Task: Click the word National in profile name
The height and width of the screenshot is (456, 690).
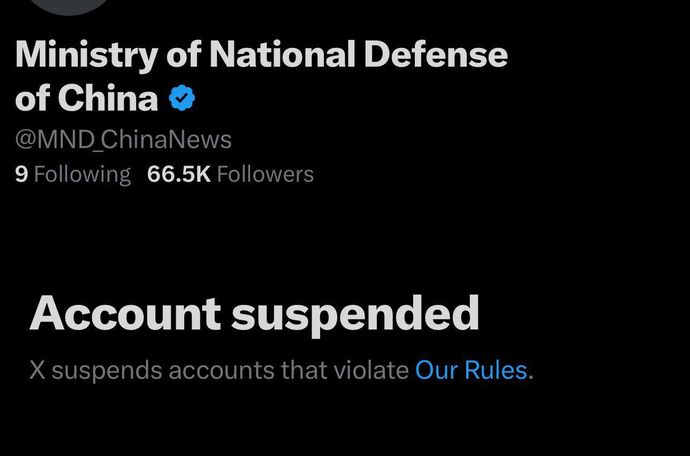Action: click(281, 55)
